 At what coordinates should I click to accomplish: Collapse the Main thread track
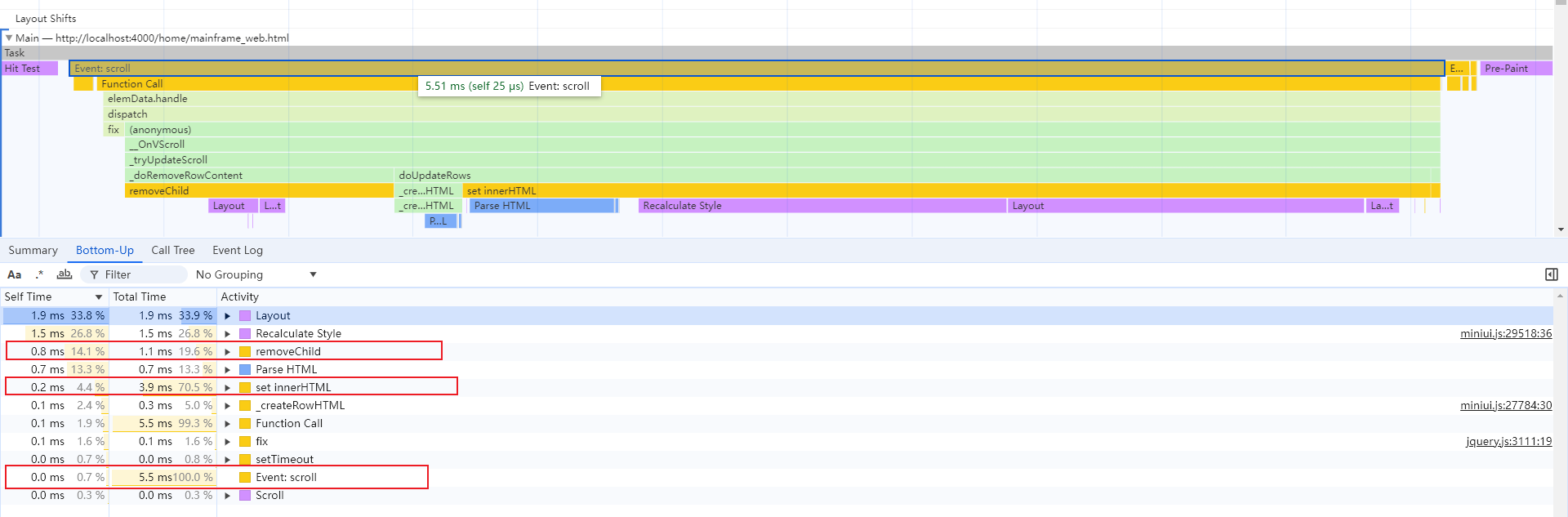point(9,38)
